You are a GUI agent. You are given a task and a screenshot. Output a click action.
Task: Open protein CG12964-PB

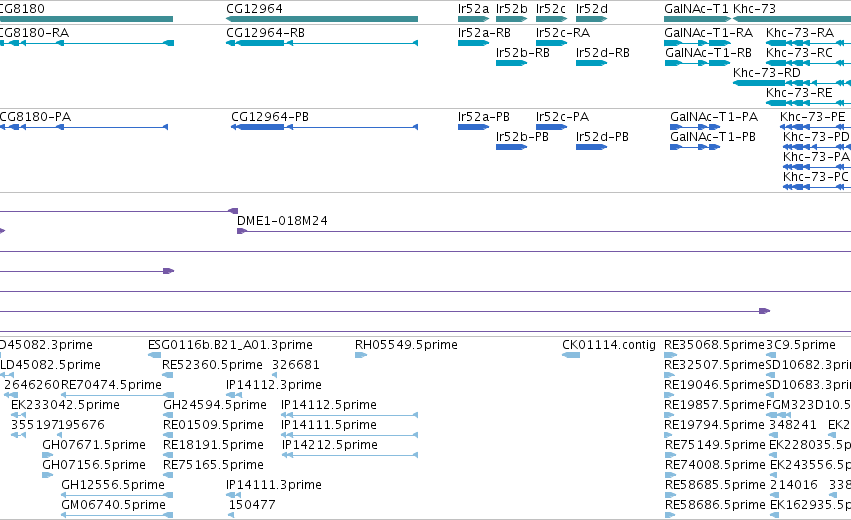coord(270,117)
